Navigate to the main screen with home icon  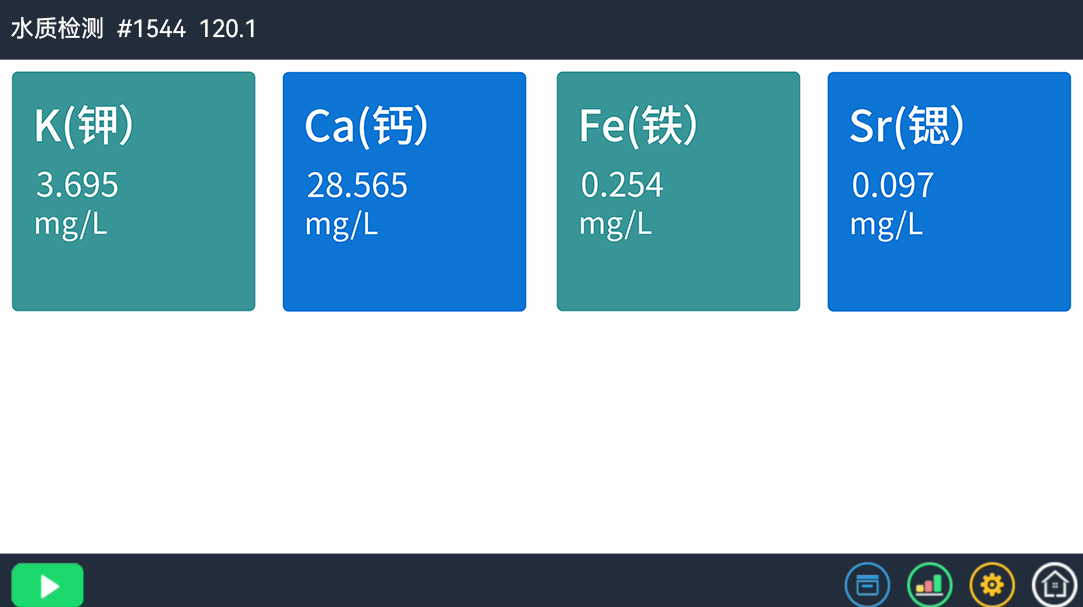(1053, 584)
